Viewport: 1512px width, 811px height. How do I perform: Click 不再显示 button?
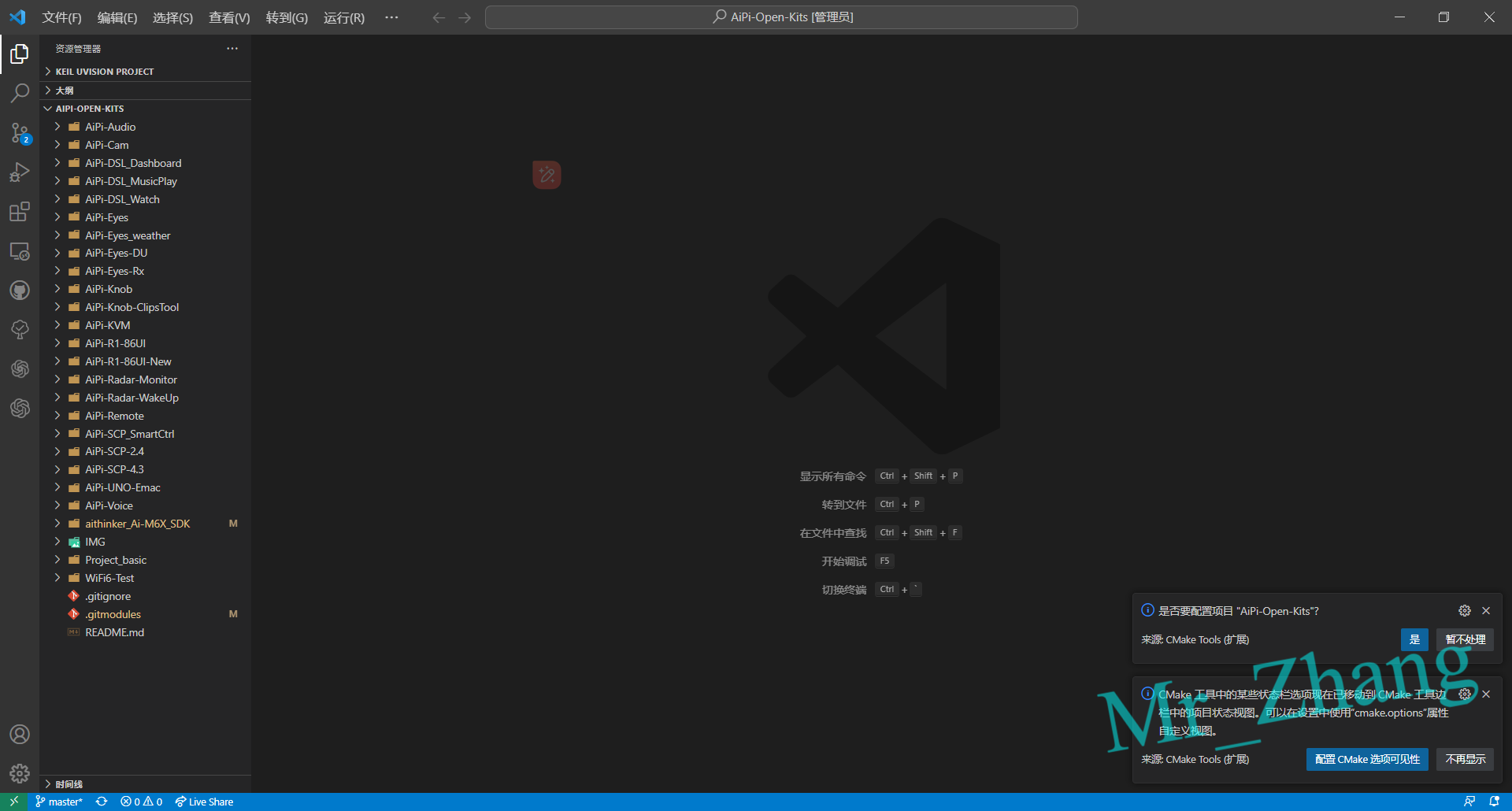pos(1466,759)
